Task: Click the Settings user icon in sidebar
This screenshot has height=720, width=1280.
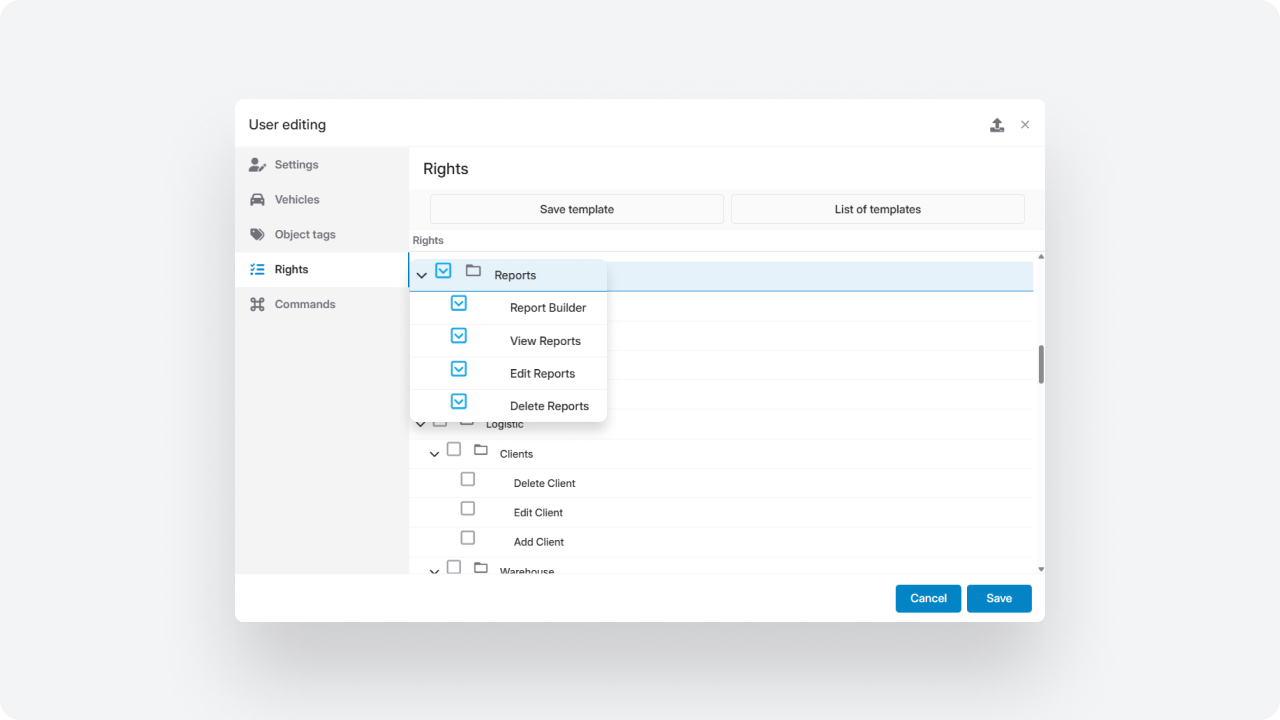Action: click(x=257, y=165)
